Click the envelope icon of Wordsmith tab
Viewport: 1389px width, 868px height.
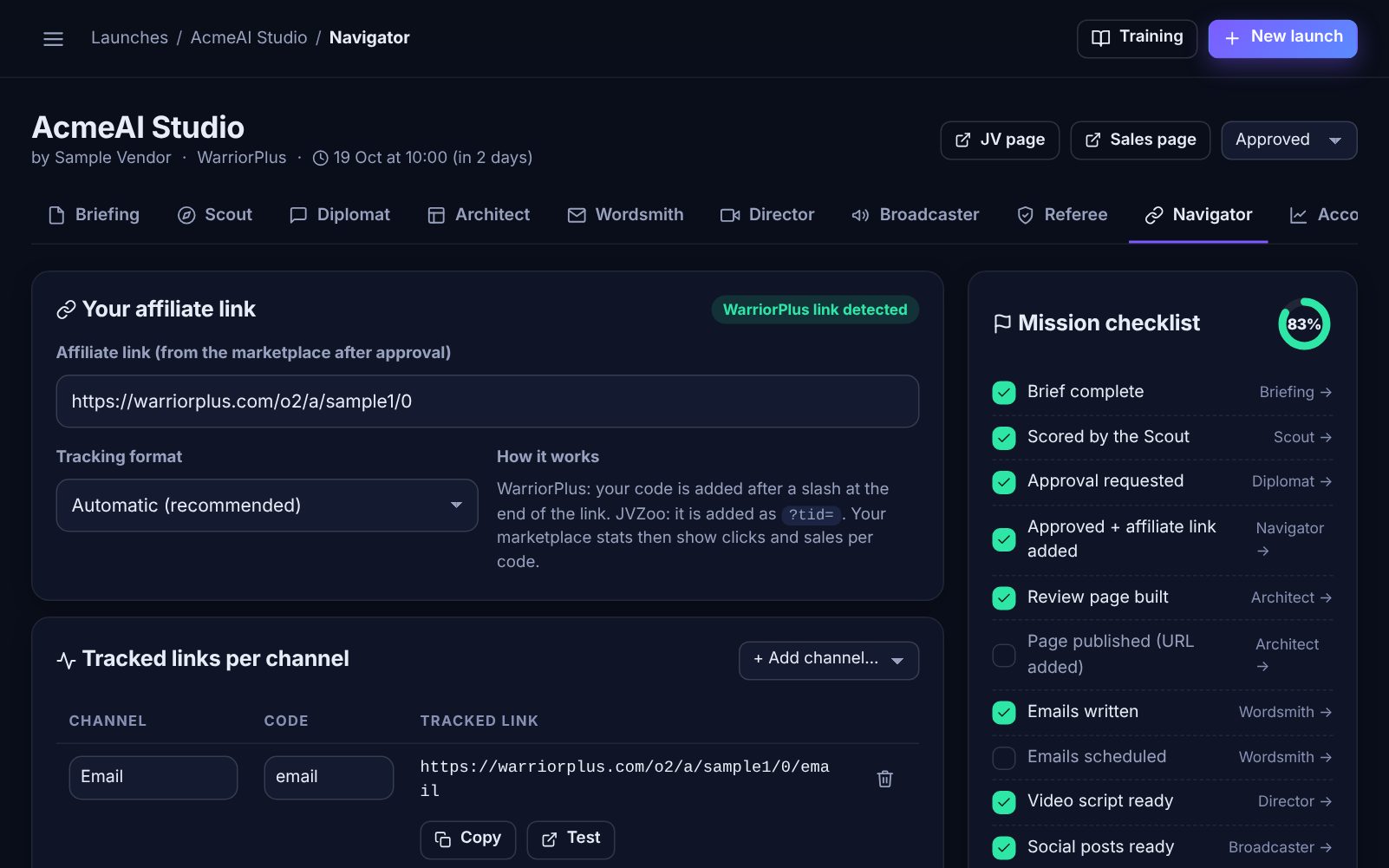point(577,215)
